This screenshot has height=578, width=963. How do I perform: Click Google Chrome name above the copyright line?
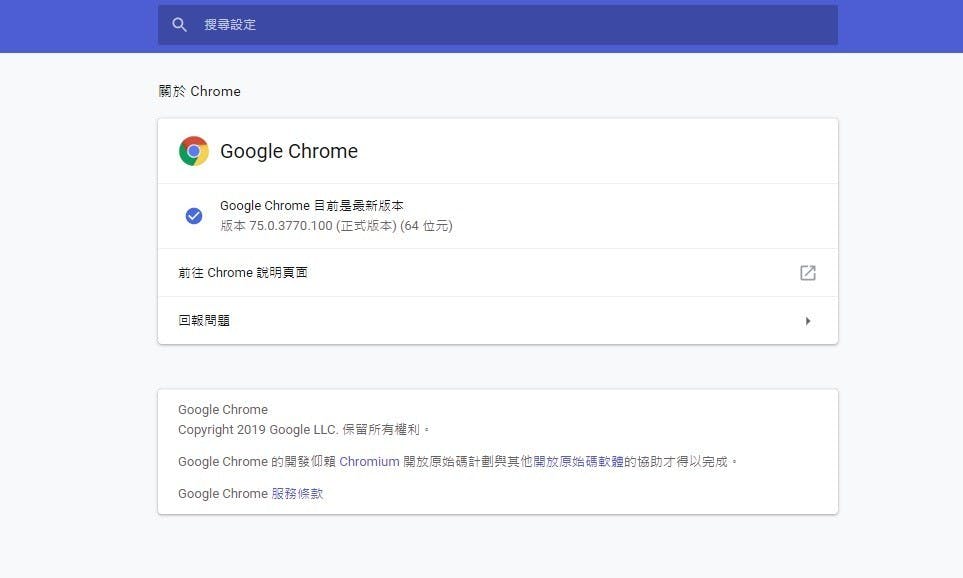223,410
